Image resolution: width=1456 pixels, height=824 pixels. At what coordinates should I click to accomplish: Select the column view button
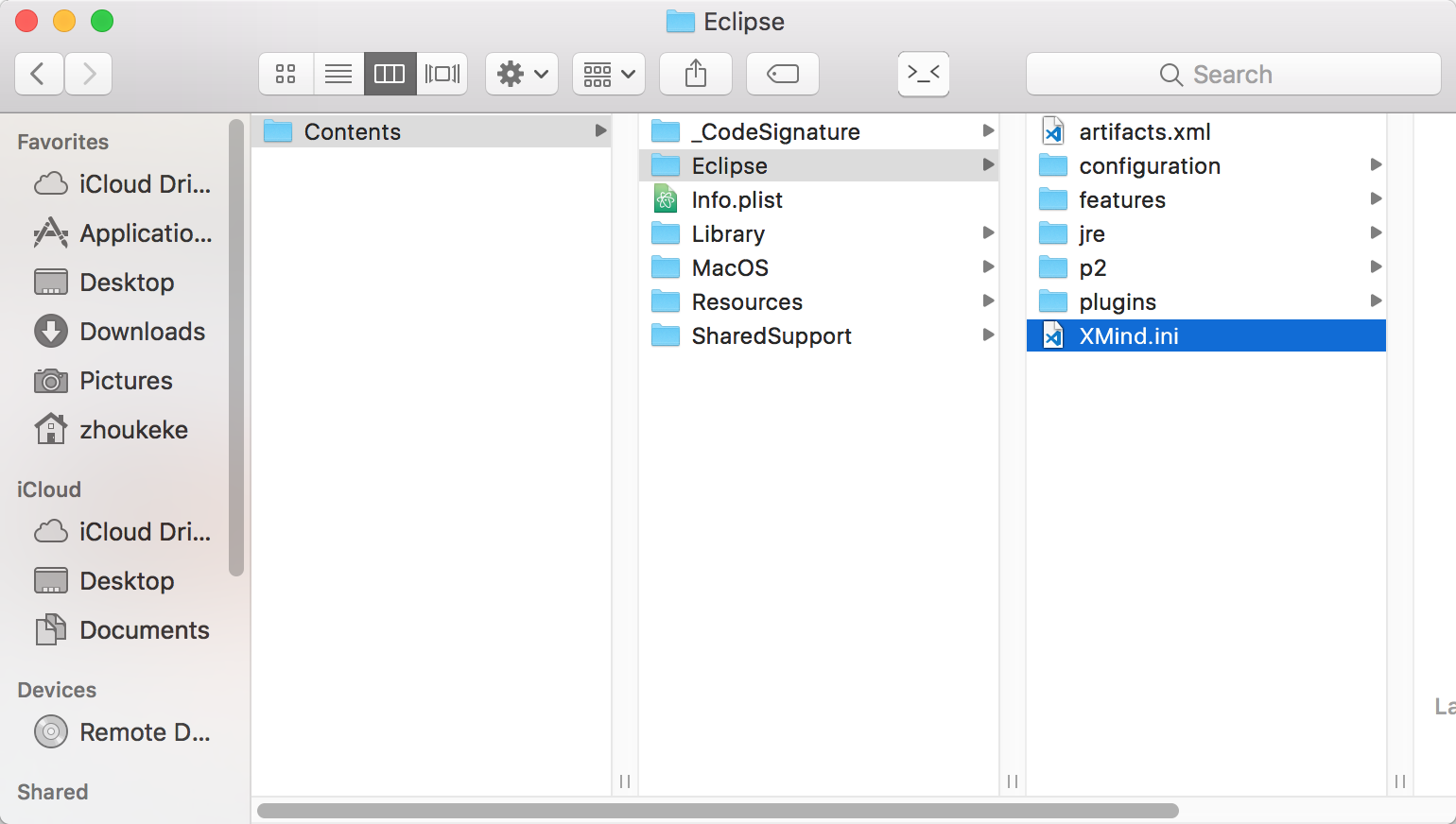[x=390, y=74]
